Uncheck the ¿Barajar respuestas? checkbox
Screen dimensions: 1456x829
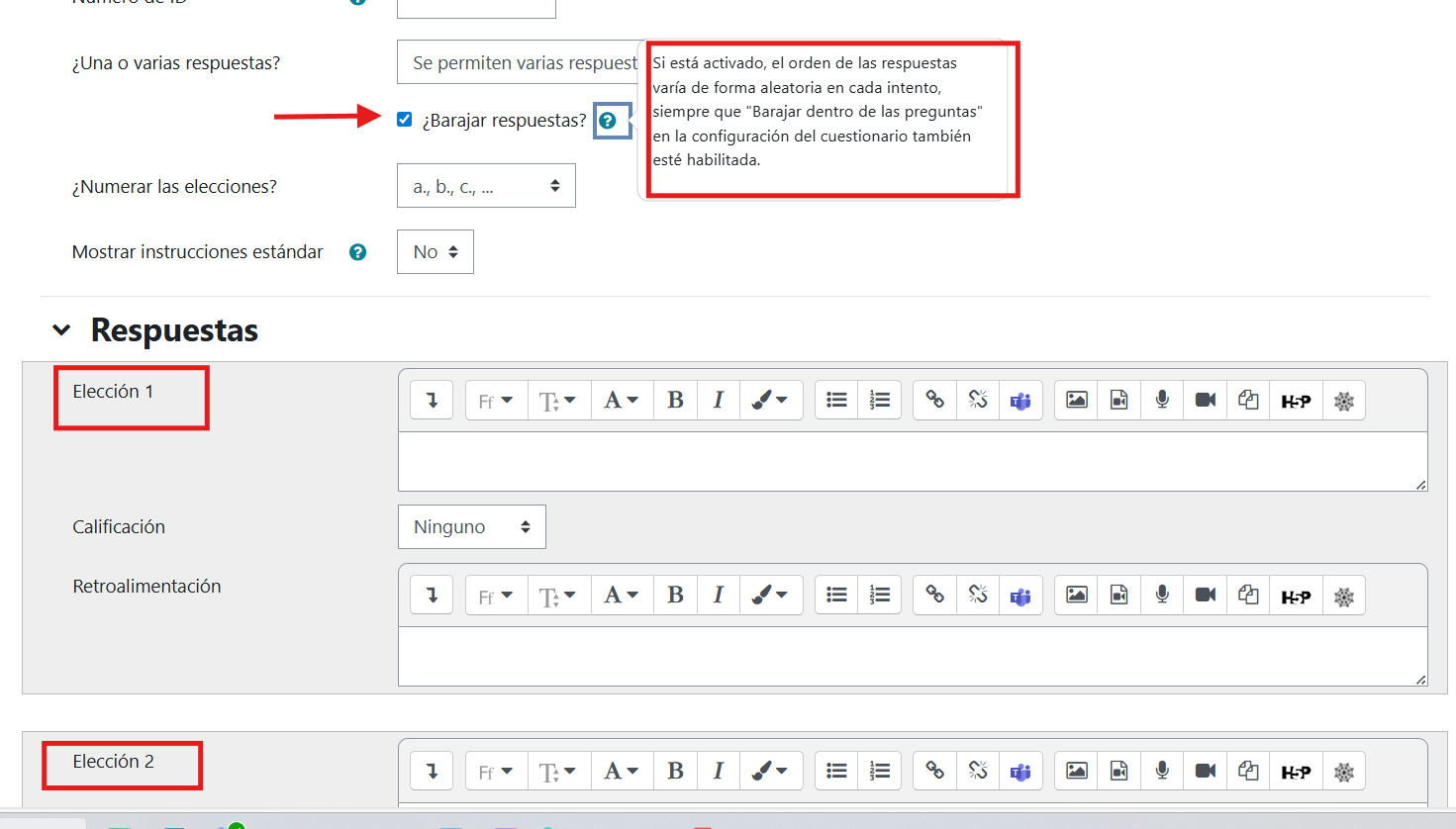click(404, 120)
